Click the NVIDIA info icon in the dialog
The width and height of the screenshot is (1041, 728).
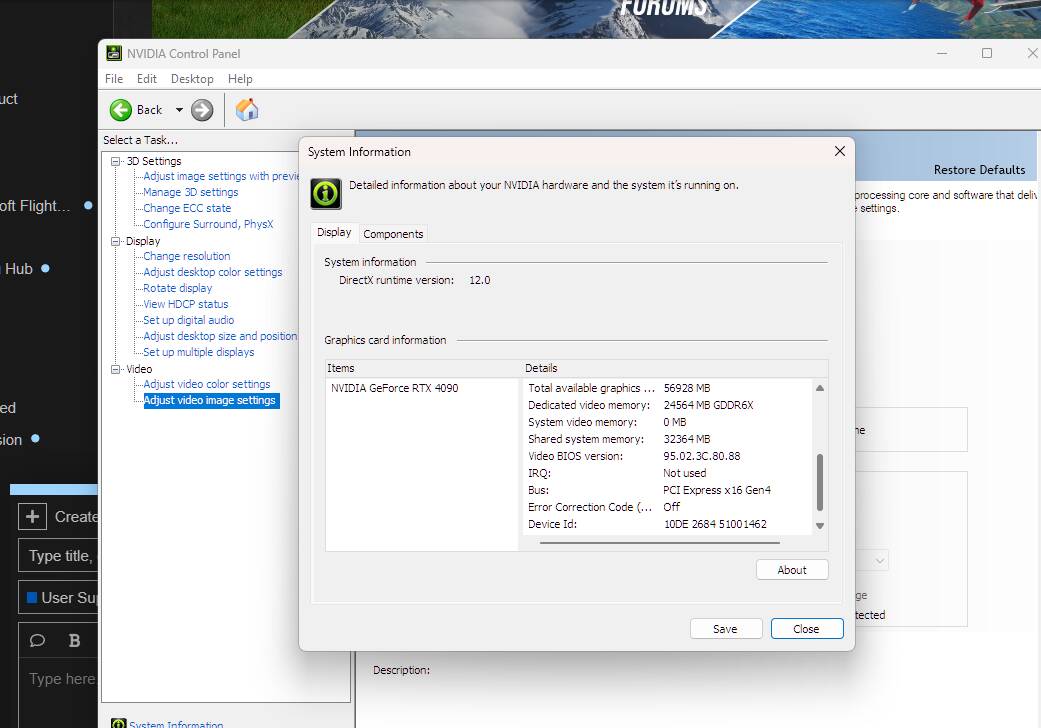coord(324,193)
